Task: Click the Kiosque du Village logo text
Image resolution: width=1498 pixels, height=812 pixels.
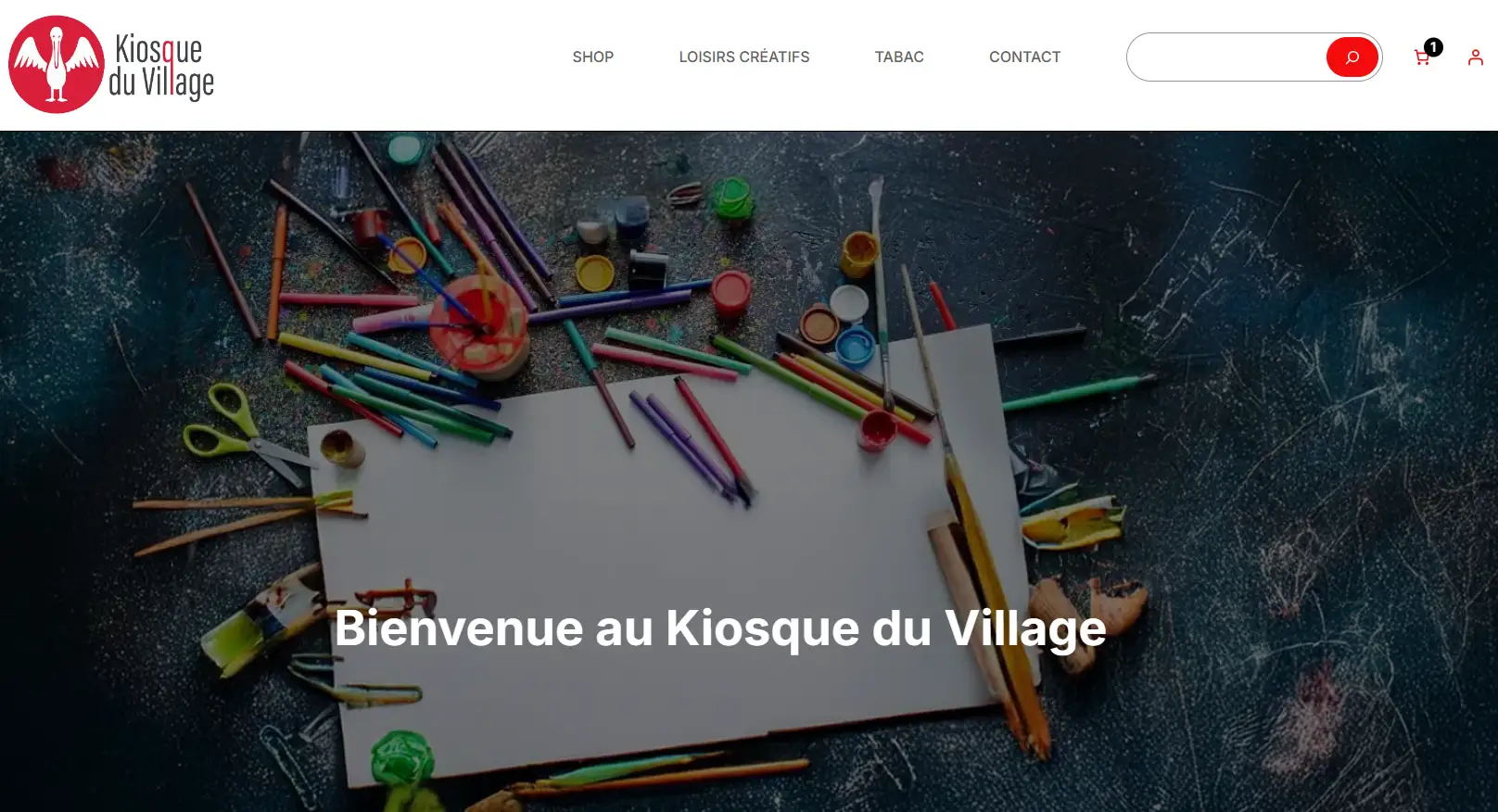Action: click(x=161, y=66)
